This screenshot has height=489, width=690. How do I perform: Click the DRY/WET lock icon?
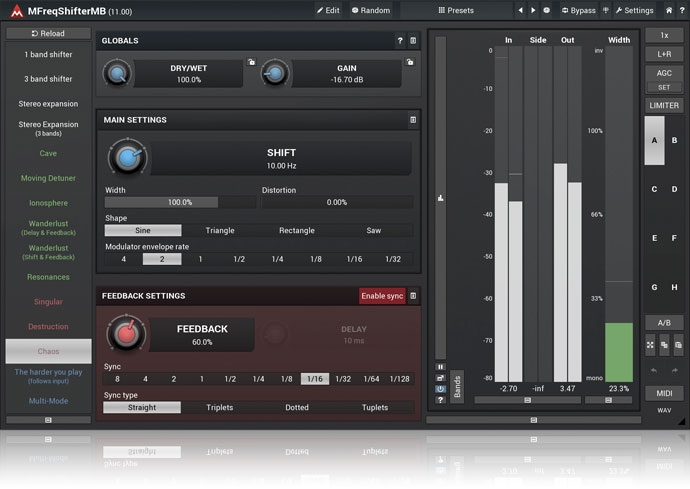click(251, 62)
